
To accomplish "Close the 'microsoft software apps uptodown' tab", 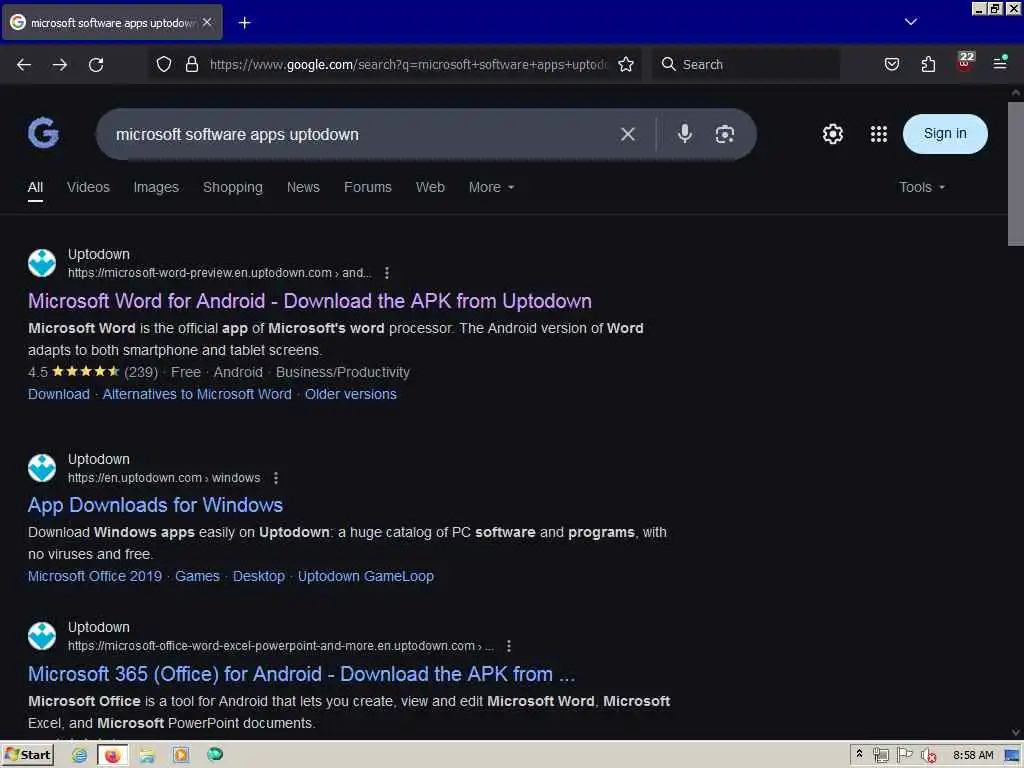I will click(207, 23).
